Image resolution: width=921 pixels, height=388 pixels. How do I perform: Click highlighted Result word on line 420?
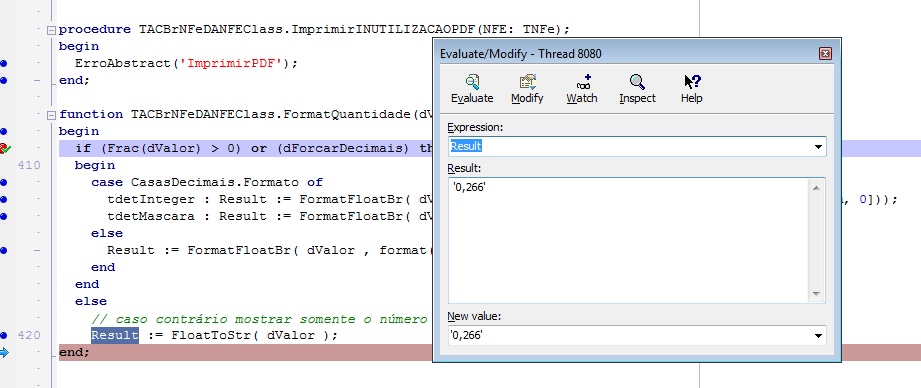click(115, 336)
